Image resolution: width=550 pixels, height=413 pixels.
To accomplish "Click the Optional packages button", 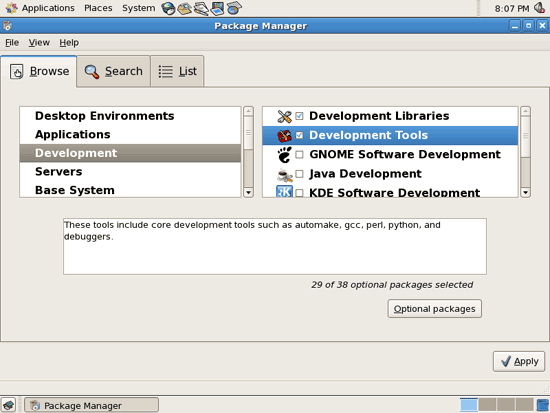I will click(x=434, y=309).
